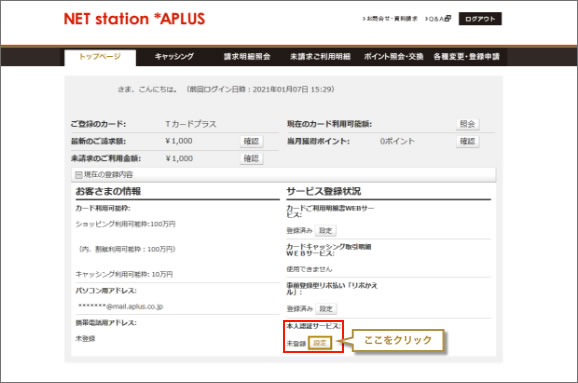Select 各種変更・登録申請 tab
578x383 pixels.
tap(466, 57)
